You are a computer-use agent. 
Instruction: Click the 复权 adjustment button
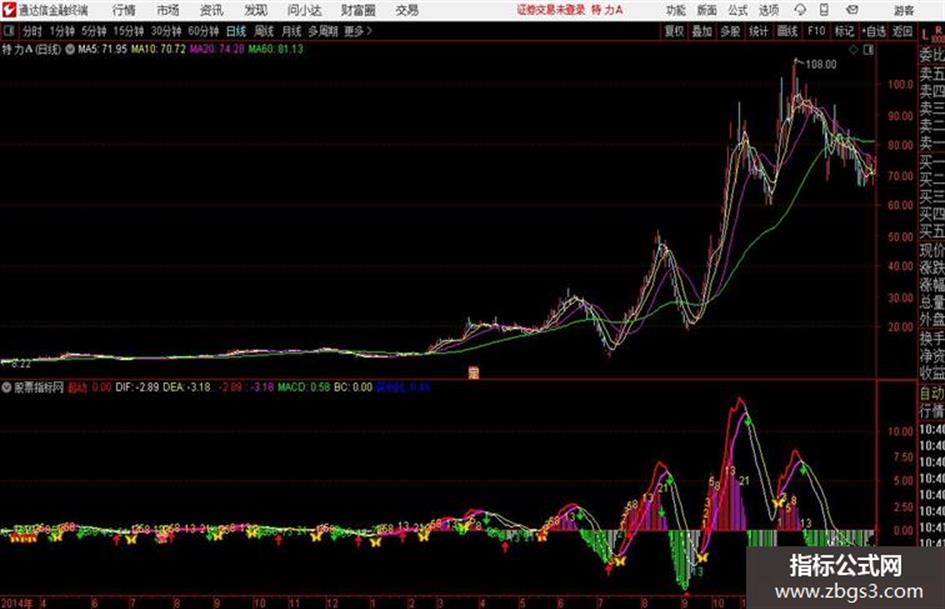click(x=674, y=31)
